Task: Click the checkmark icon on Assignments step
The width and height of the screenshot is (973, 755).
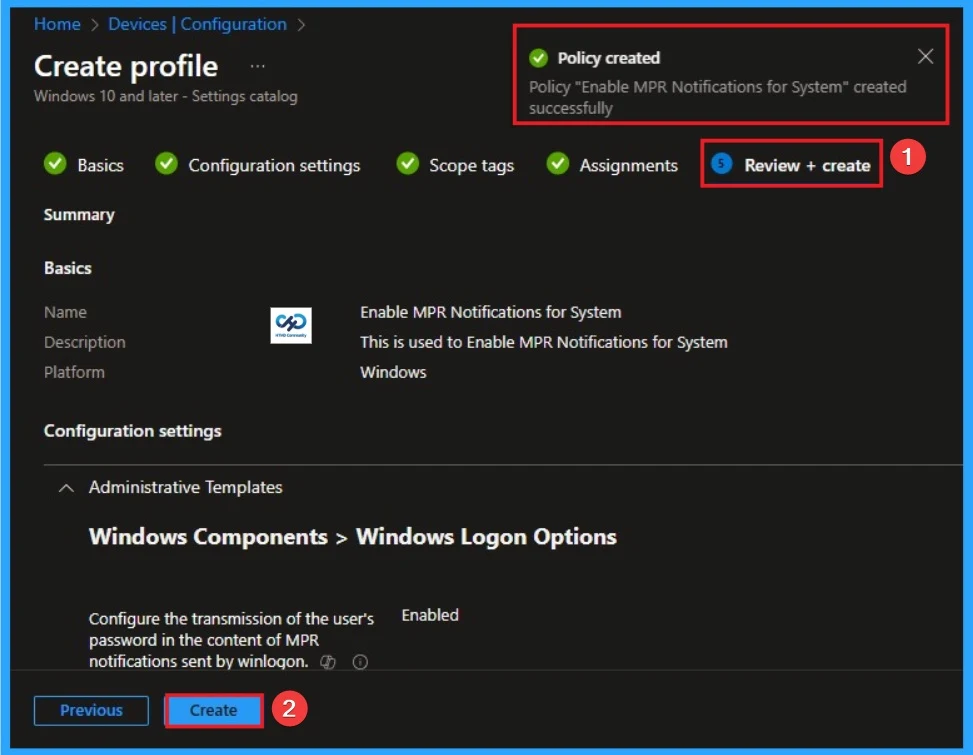Action: (x=557, y=165)
